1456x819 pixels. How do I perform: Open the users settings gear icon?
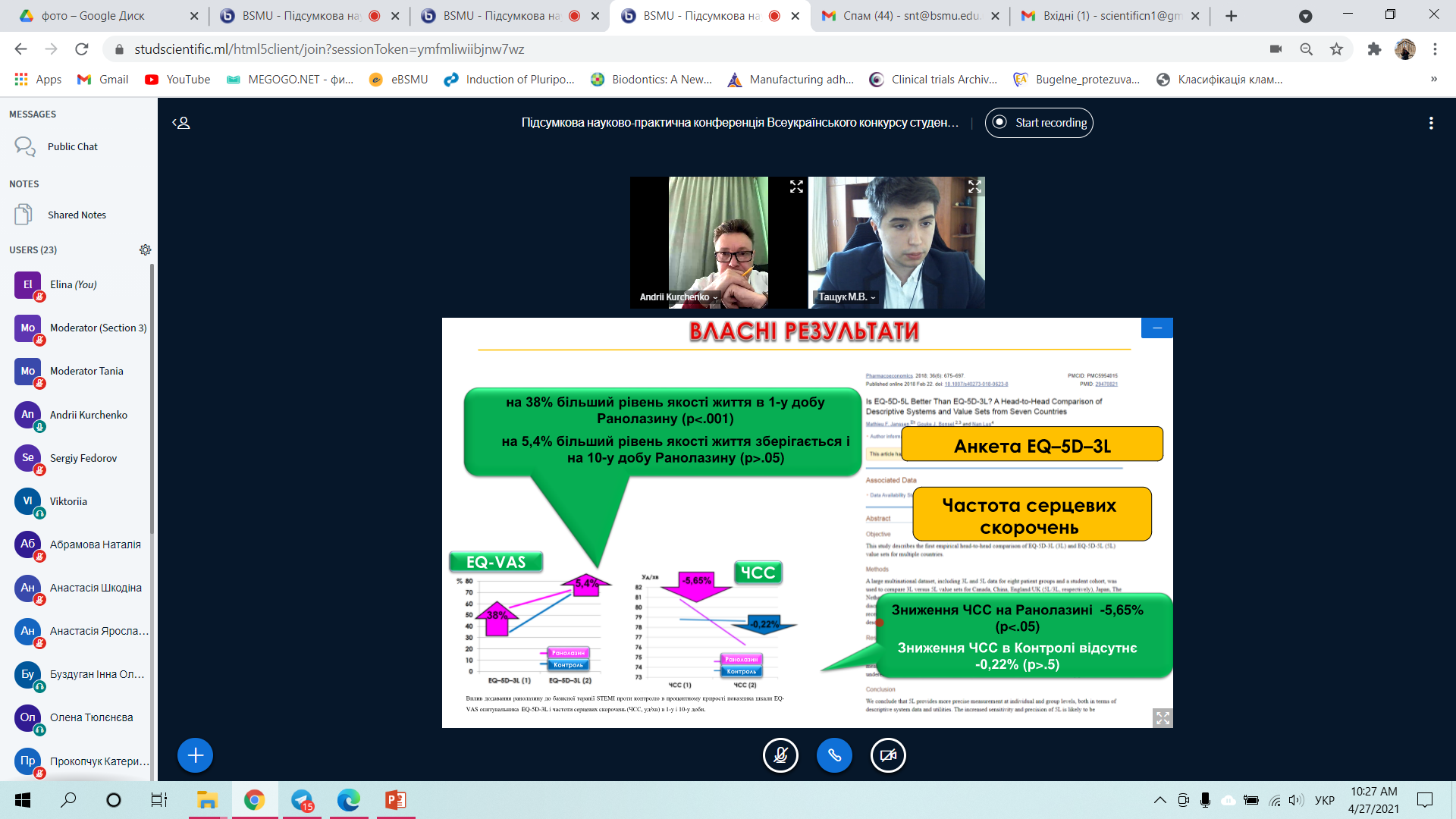coord(145,249)
